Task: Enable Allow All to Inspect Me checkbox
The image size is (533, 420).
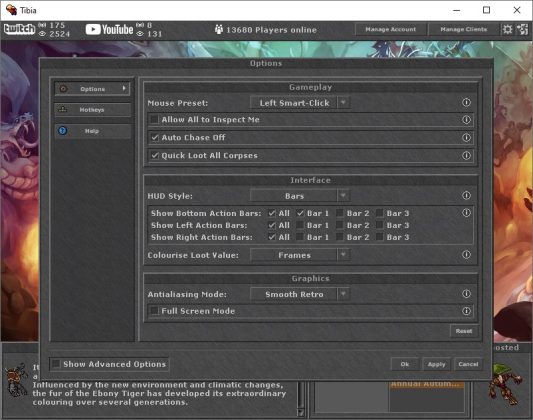Action: [x=155, y=119]
